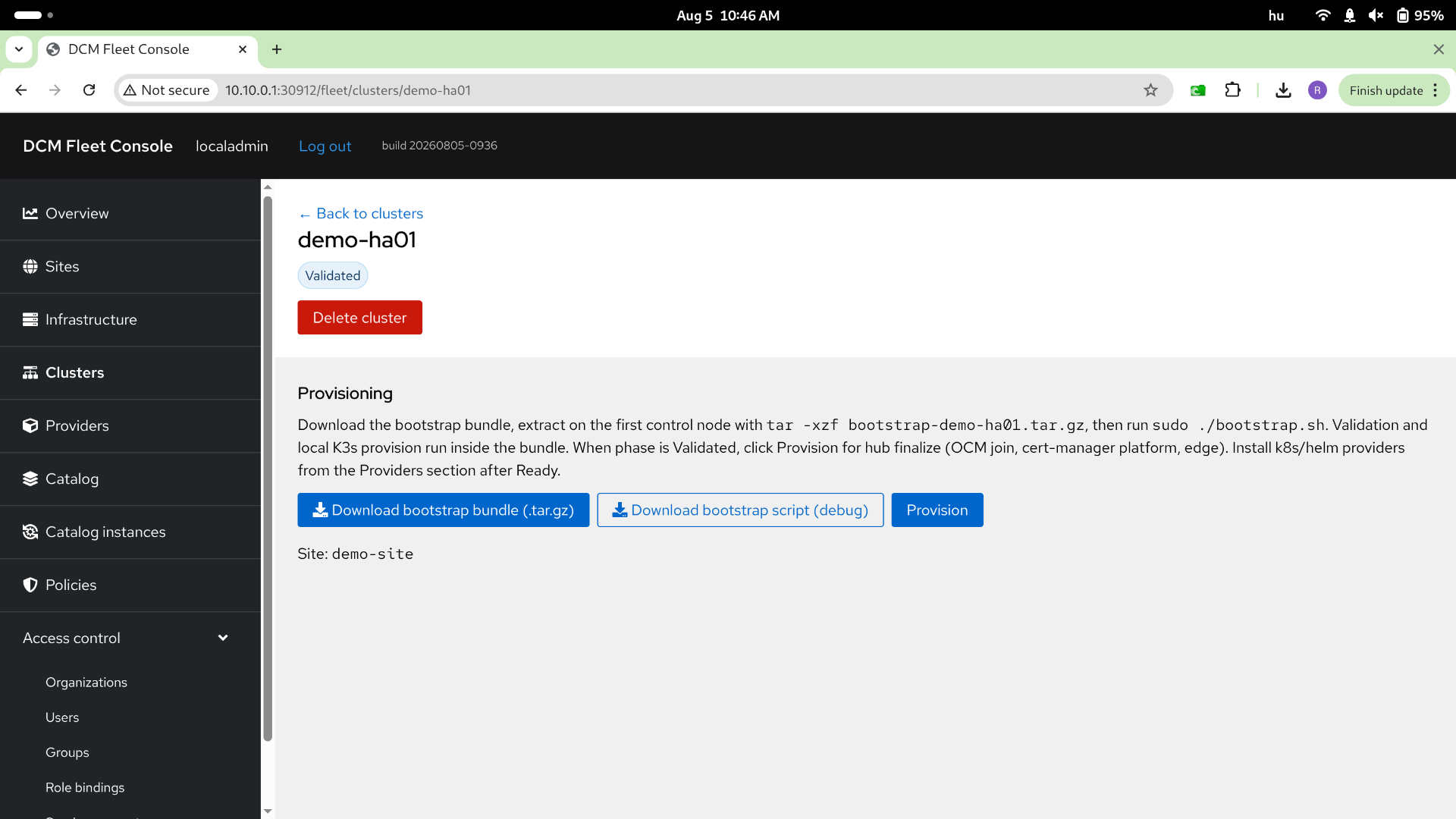Image resolution: width=1456 pixels, height=819 pixels.
Task: Open the tab search dropdown arrow
Action: point(19,49)
